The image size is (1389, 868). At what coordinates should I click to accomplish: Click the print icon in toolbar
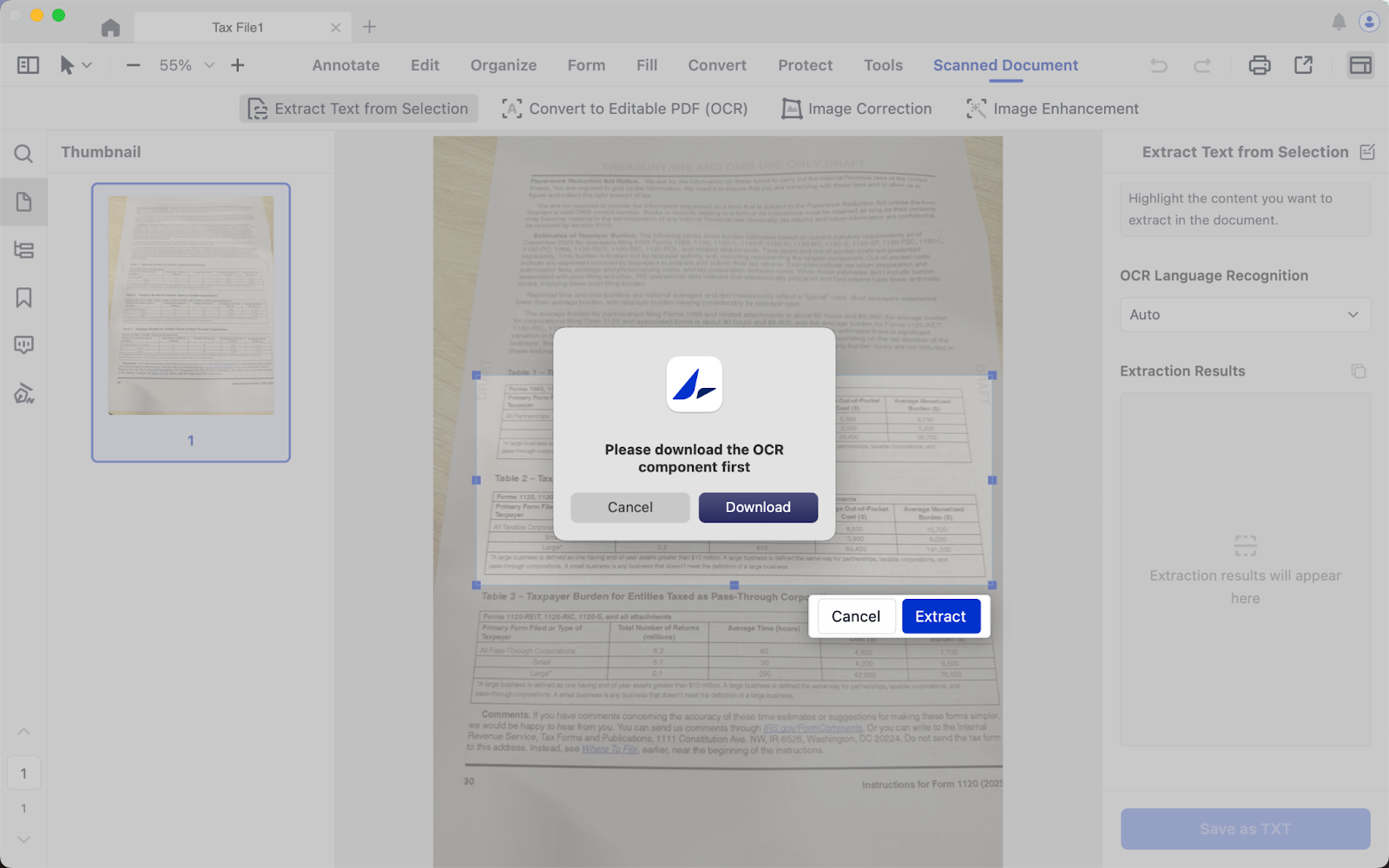tap(1259, 65)
